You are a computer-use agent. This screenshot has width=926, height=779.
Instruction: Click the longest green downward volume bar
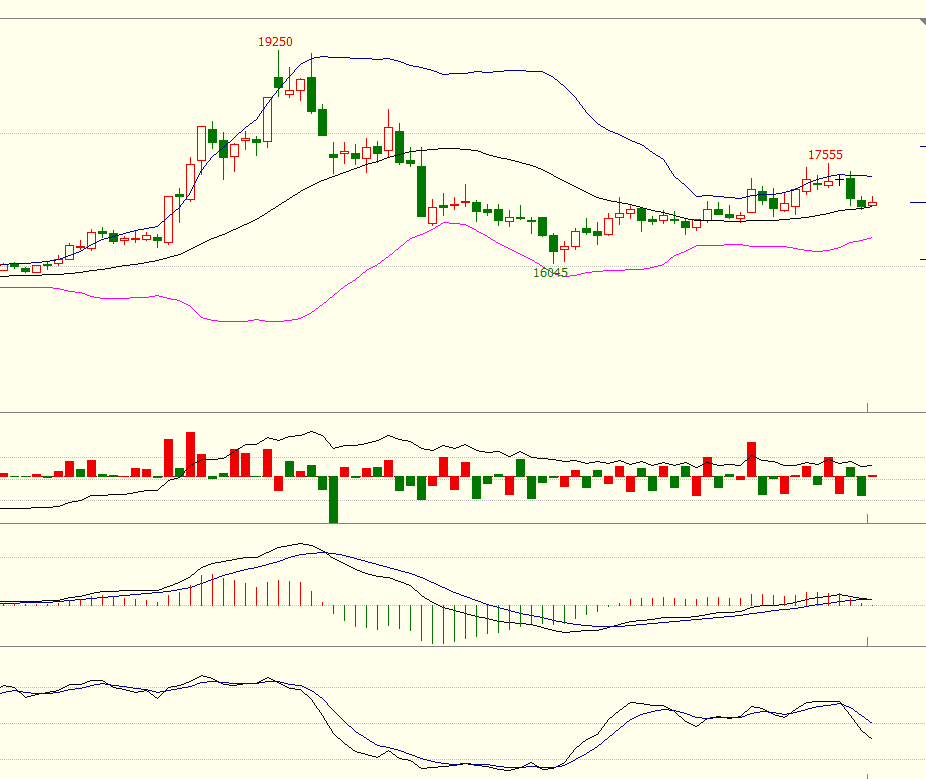333,500
